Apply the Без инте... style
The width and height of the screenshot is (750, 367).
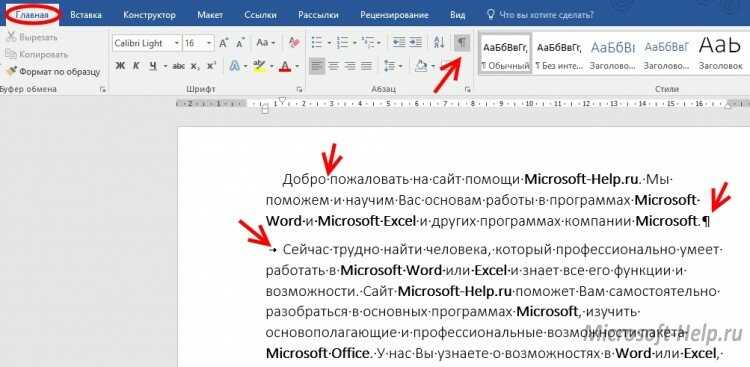tap(559, 54)
